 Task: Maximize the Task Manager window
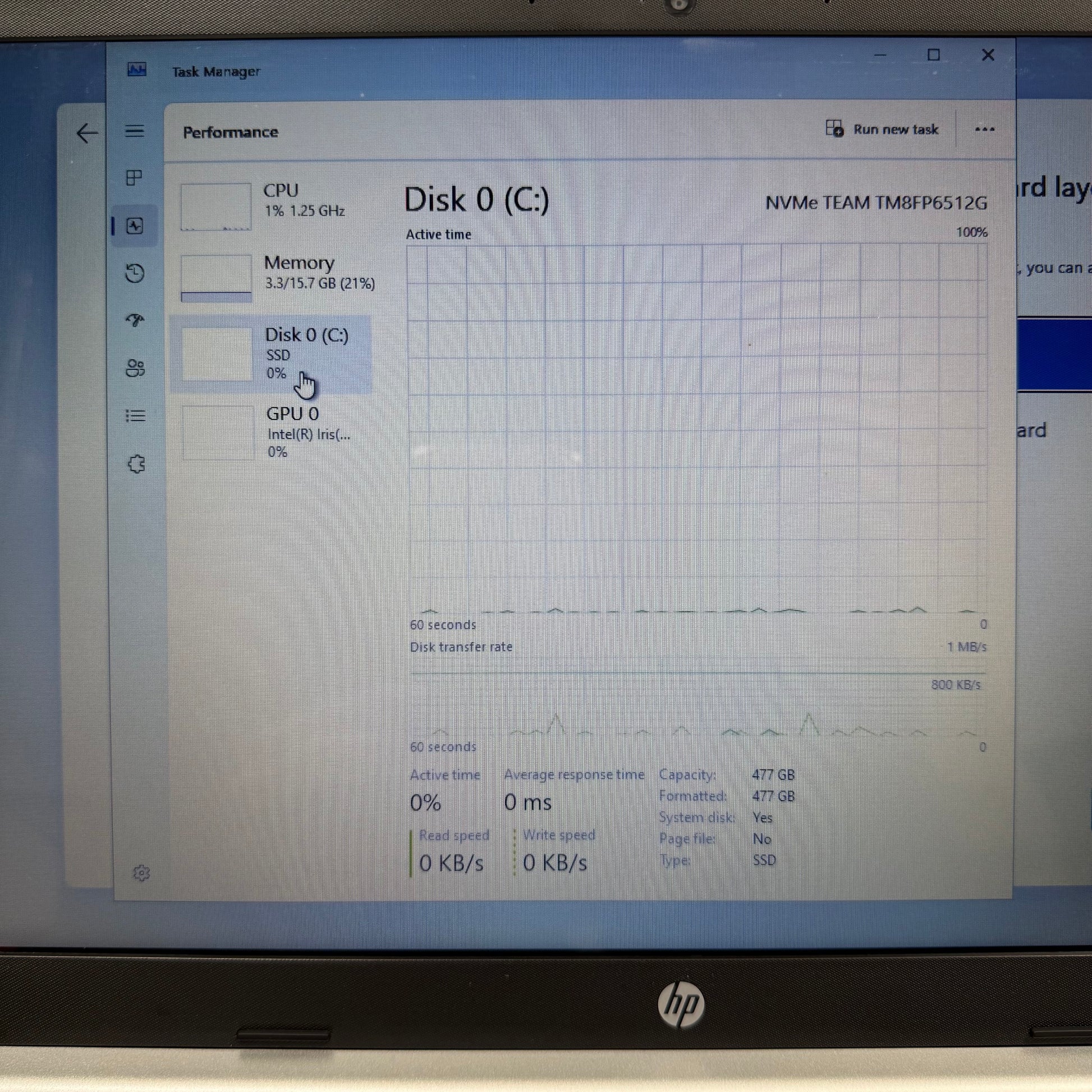[x=933, y=55]
